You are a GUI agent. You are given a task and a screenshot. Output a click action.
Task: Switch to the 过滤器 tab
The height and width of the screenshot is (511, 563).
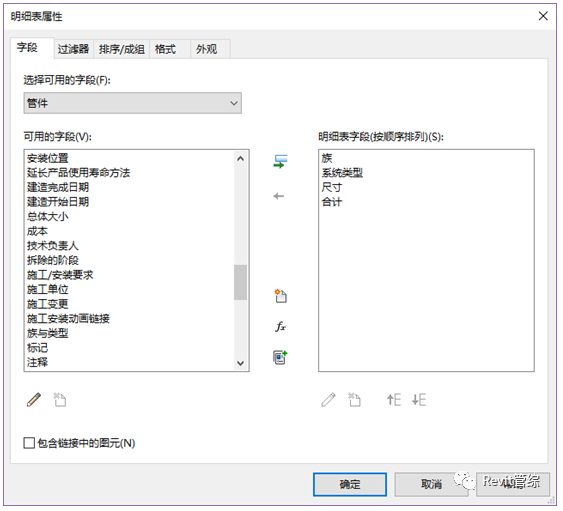coord(73,49)
